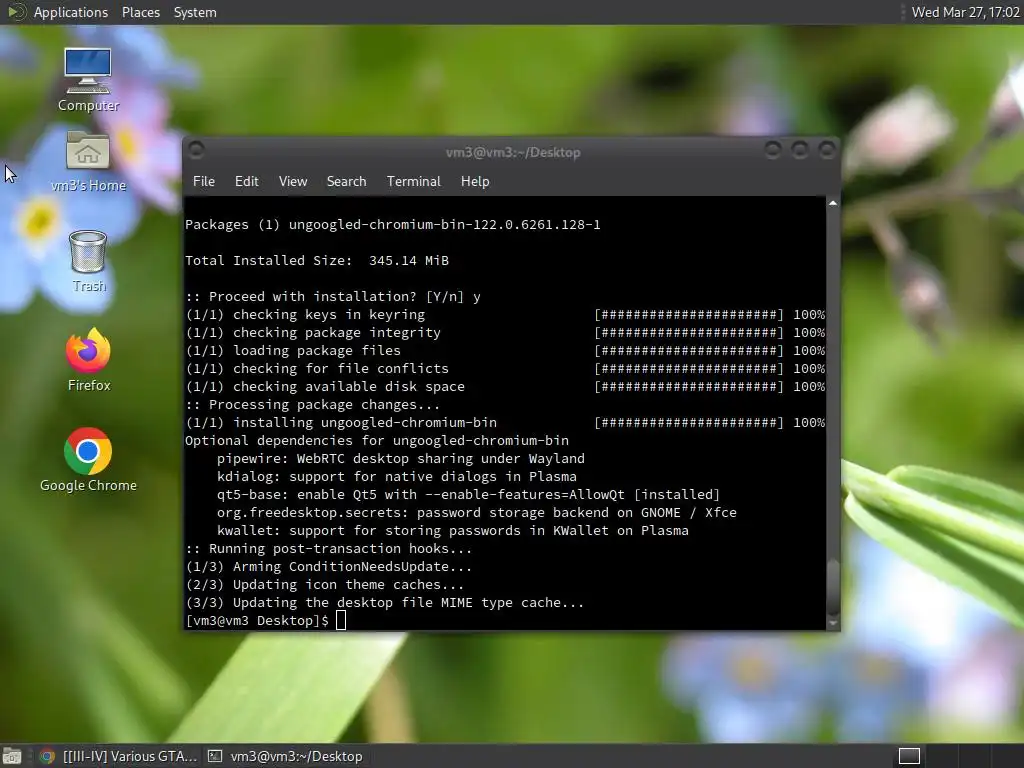The image size is (1024, 768).
Task: Open the Computer desktop icon
Action: click(x=88, y=80)
